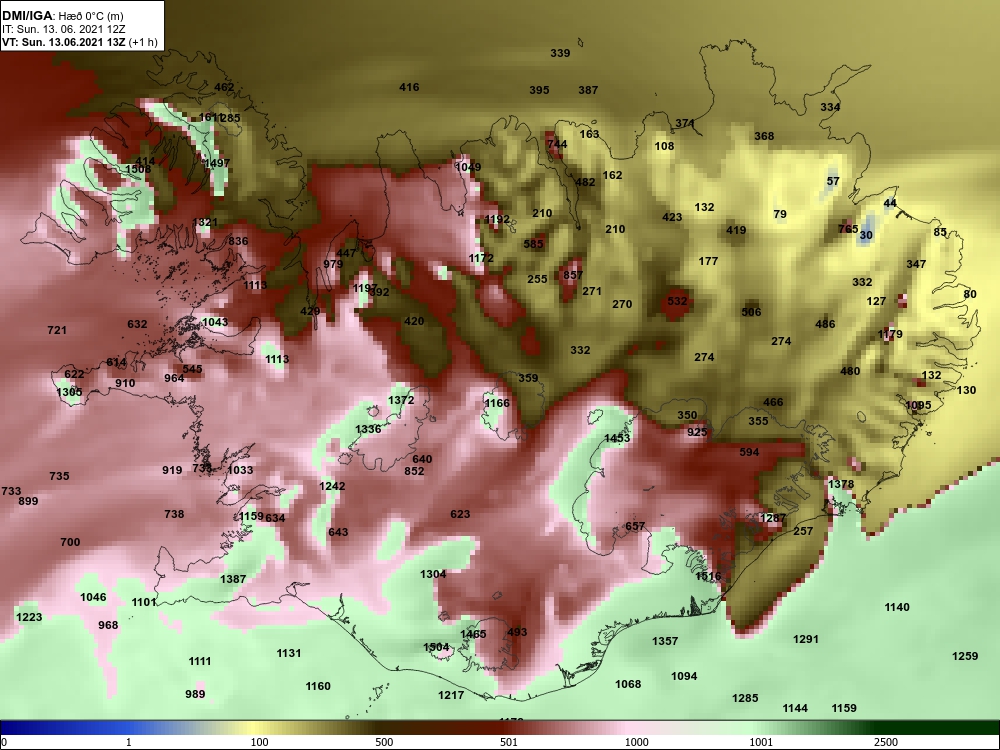The width and height of the screenshot is (1000, 750).
Task: Click the map value '368'
Action: [x=764, y=136]
